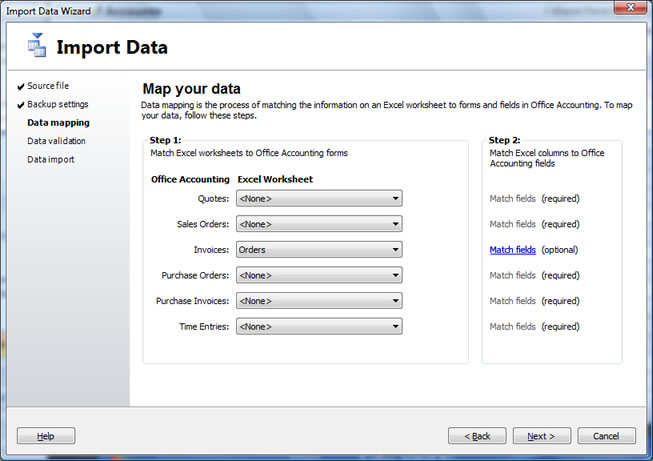Click the Time Entries: field label

pos(204,326)
